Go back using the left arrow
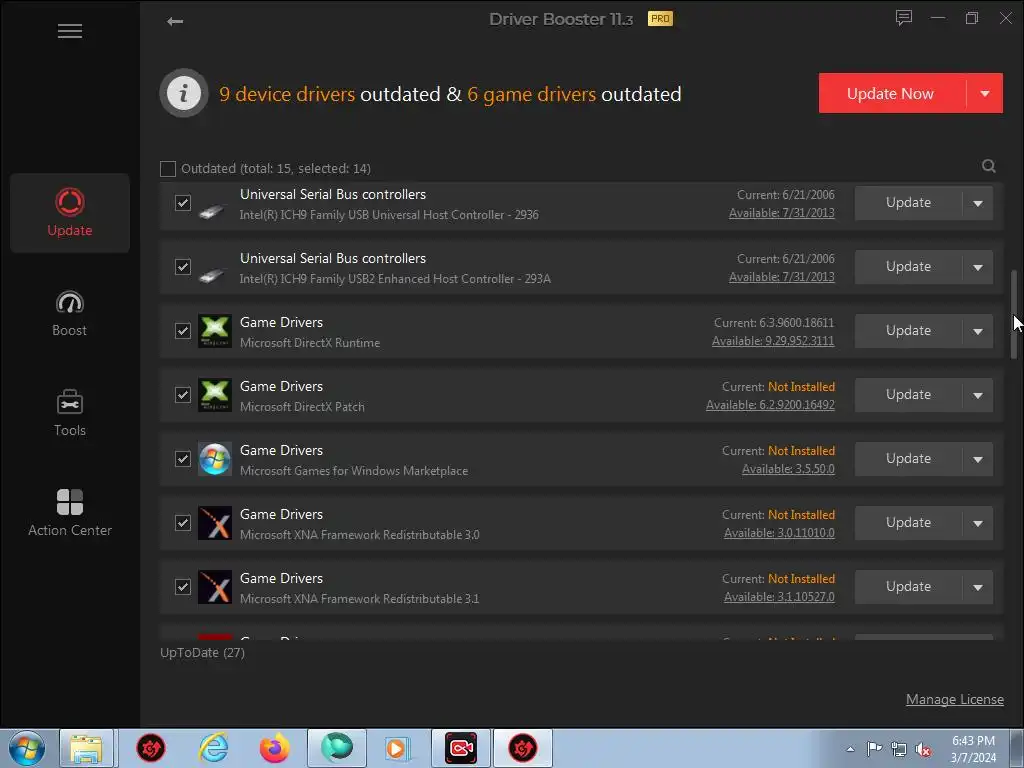The image size is (1024, 768). click(x=174, y=22)
